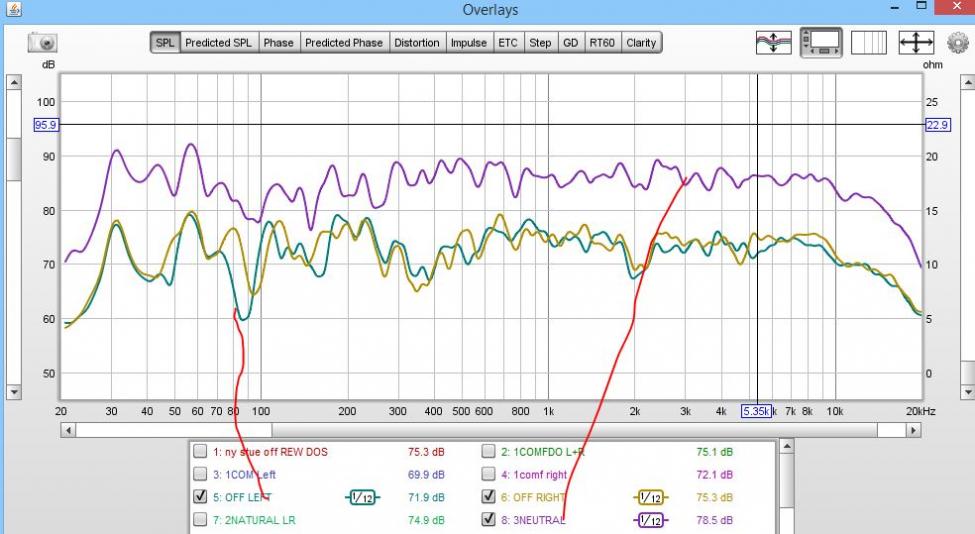Click the 72.1 dB value for 1comf right
The width and height of the screenshot is (975, 534).
click(714, 474)
